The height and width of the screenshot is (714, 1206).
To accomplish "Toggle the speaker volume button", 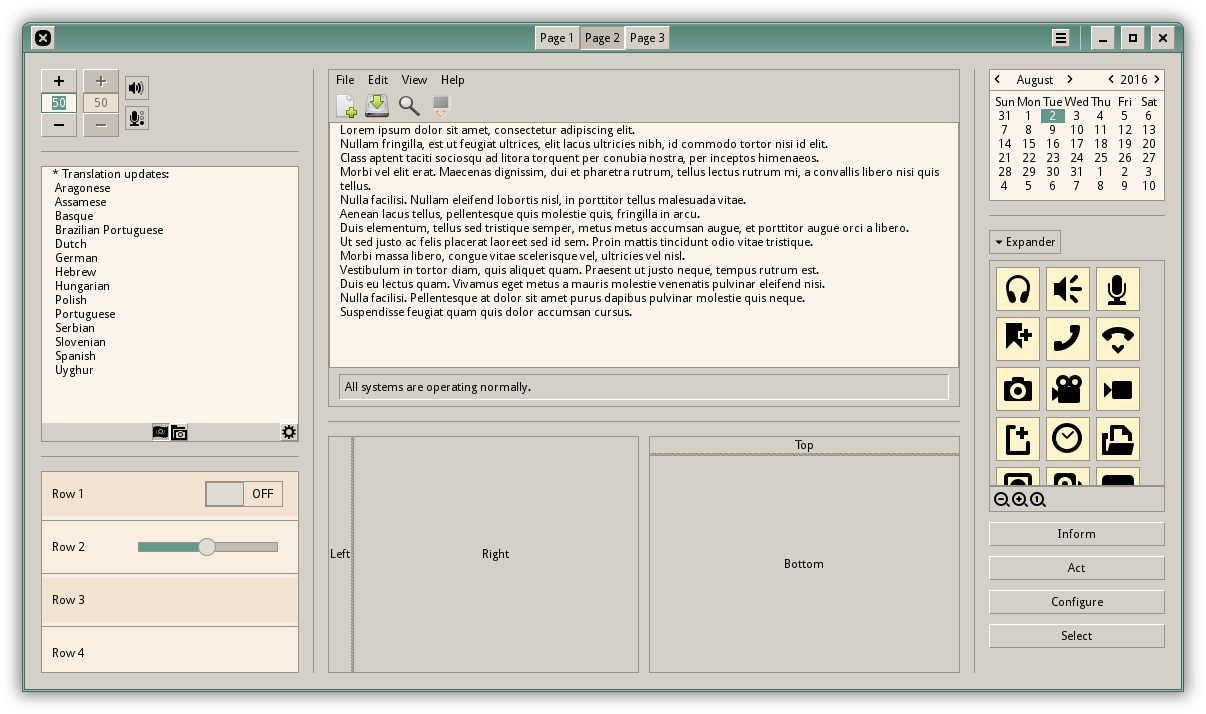I will 137,88.
